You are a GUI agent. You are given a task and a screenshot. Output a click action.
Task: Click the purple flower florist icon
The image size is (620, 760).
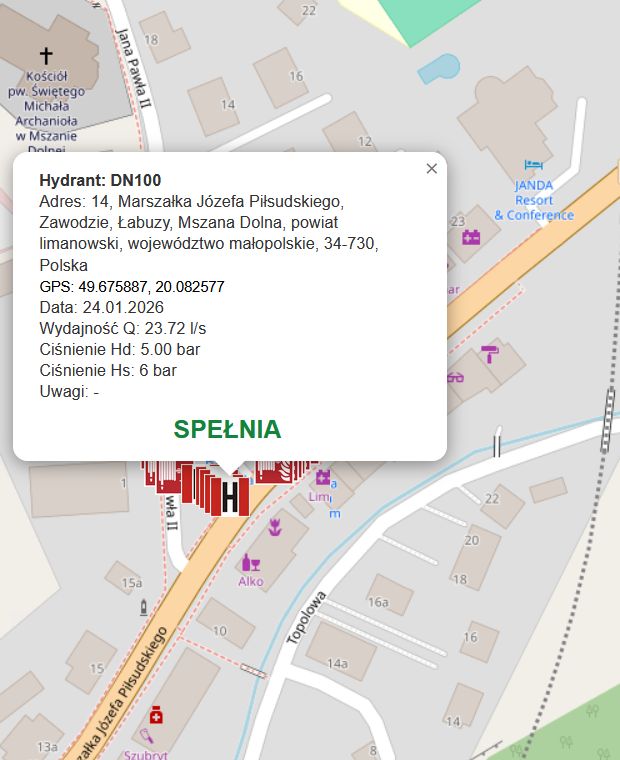point(275,527)
